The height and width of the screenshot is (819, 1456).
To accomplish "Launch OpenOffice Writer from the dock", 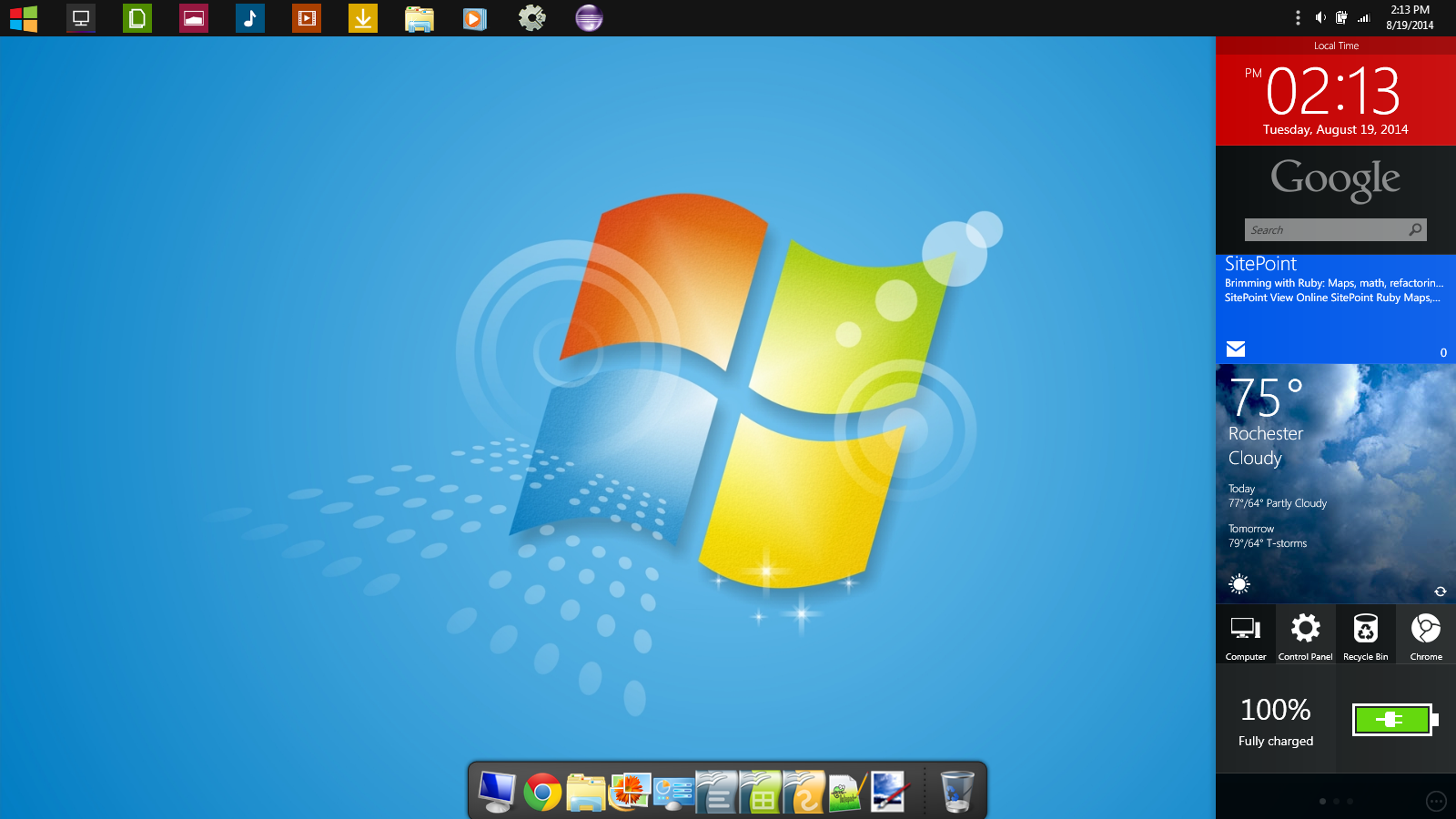I will [x=717, y=791].
